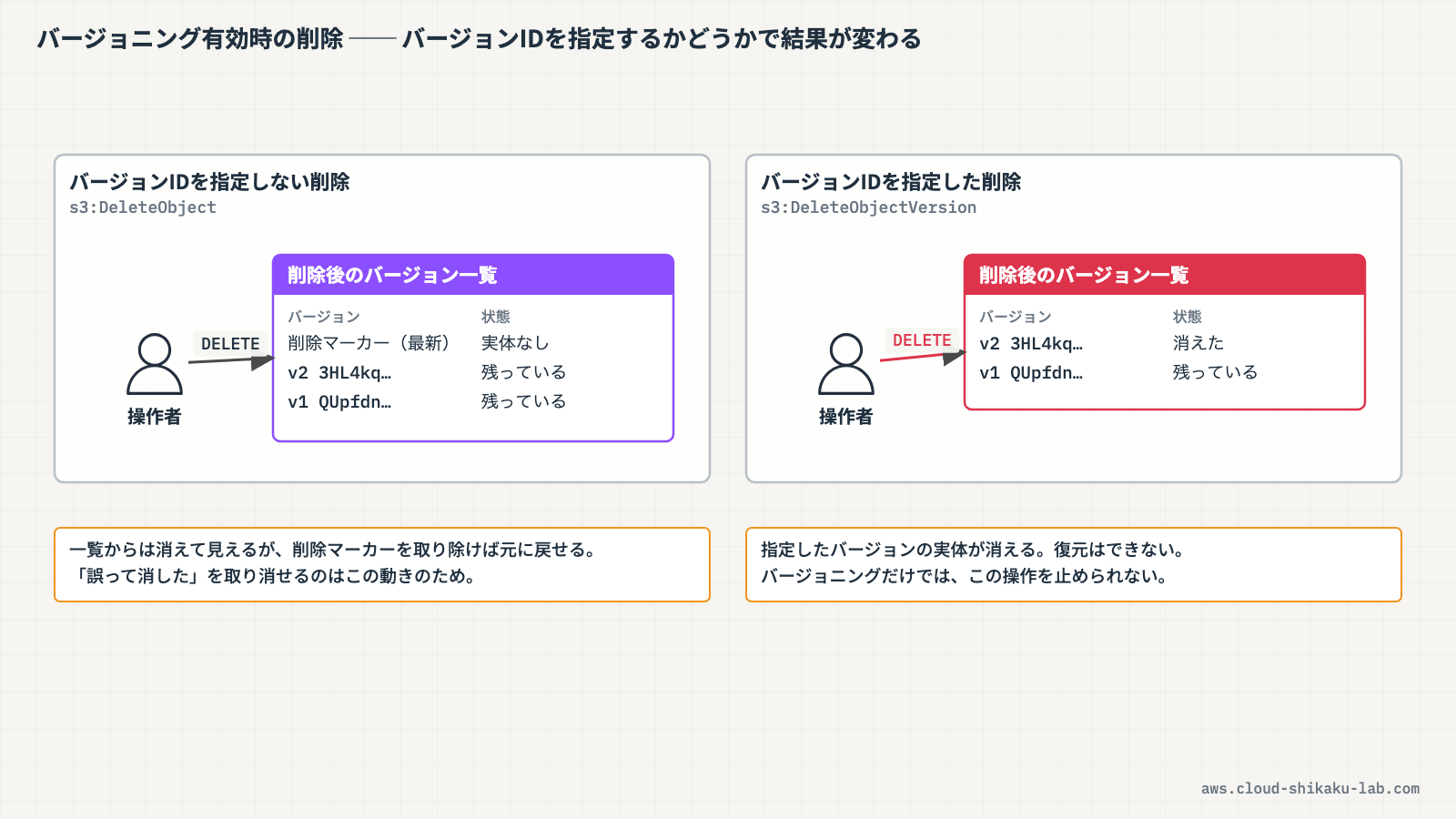Click the 実体なし status cell
The width and height of the screenshot is (1456, 819).
coord(515,343)
